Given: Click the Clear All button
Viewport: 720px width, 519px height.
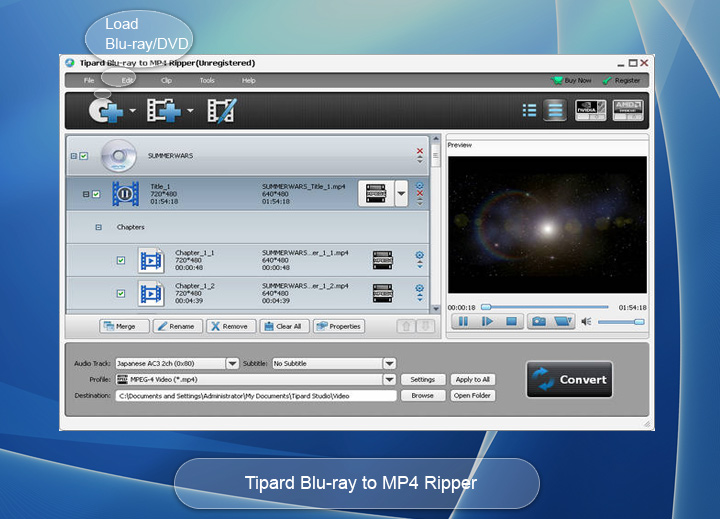Looking at the screenshot, I should [x=285, y=326].
